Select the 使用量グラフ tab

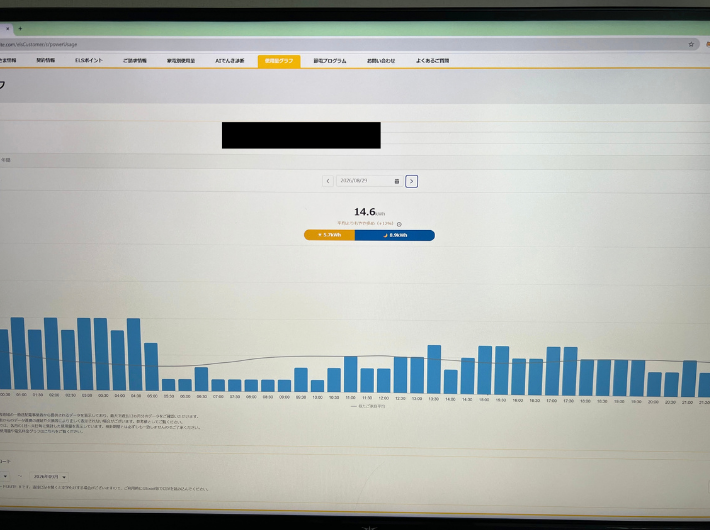[279, 61]
